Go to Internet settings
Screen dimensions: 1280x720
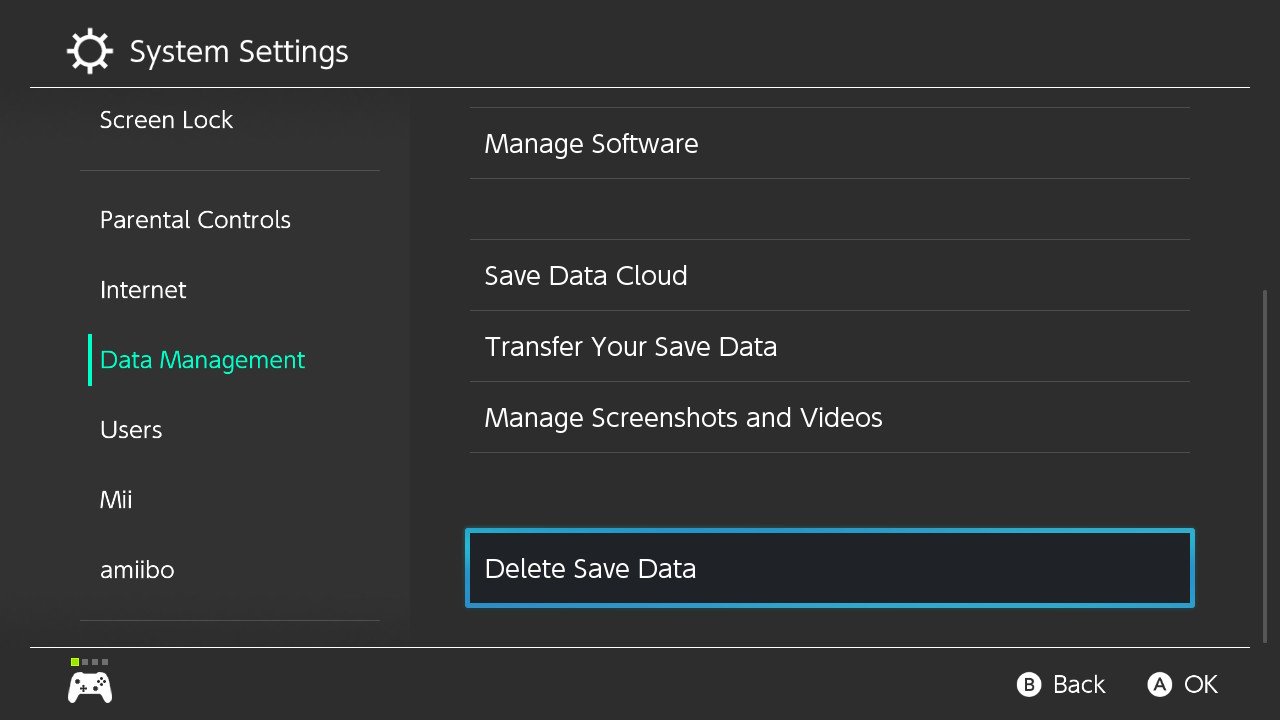143,290
